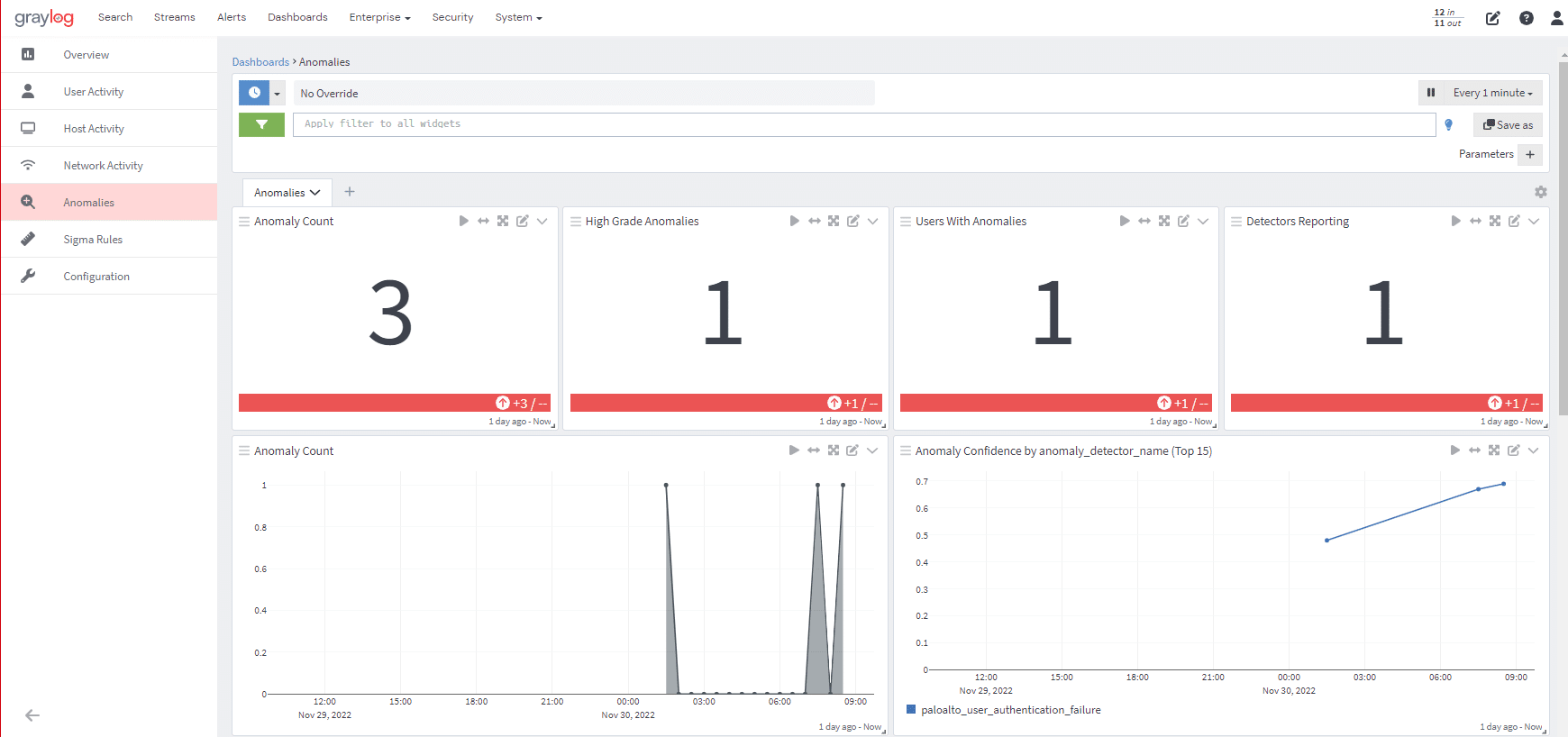Click the edit scratchpad icon in top bar
1568x737 pixels.
pyautogui.click(x=1492, y=18)
